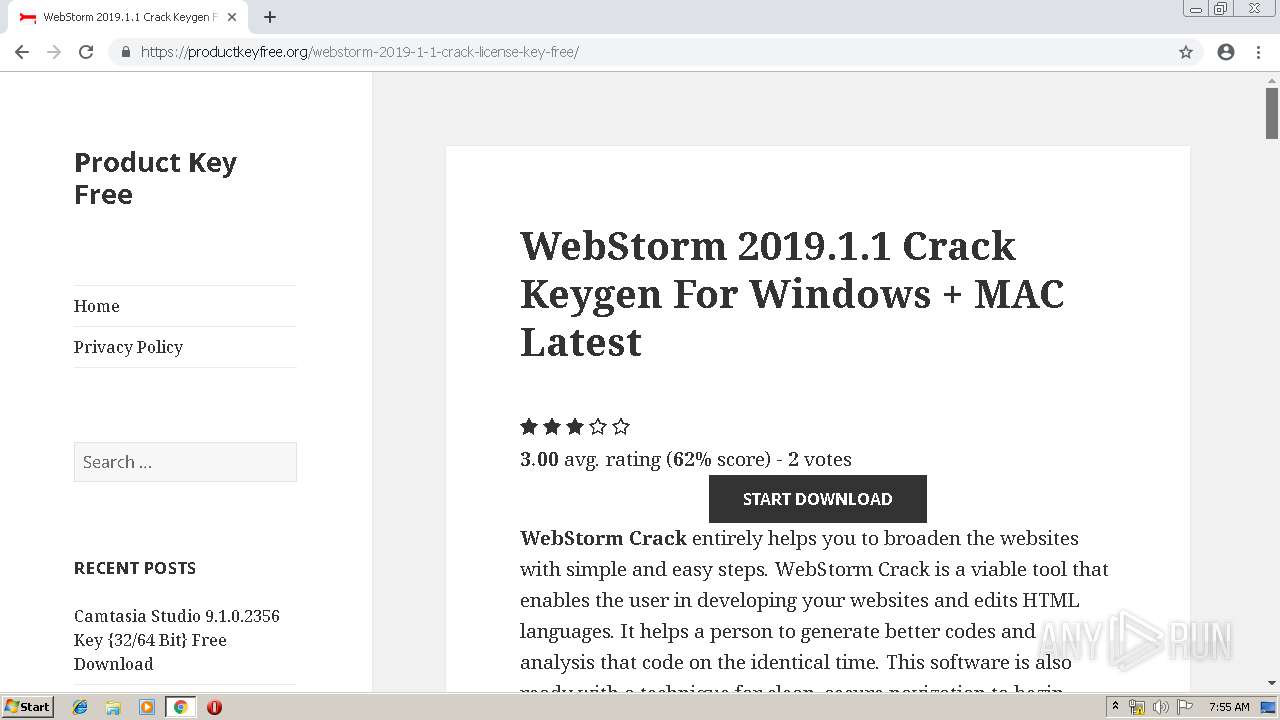Open the Chrome profile account icon
This screenshot has height=720, width=1280.
(1226, 52)
